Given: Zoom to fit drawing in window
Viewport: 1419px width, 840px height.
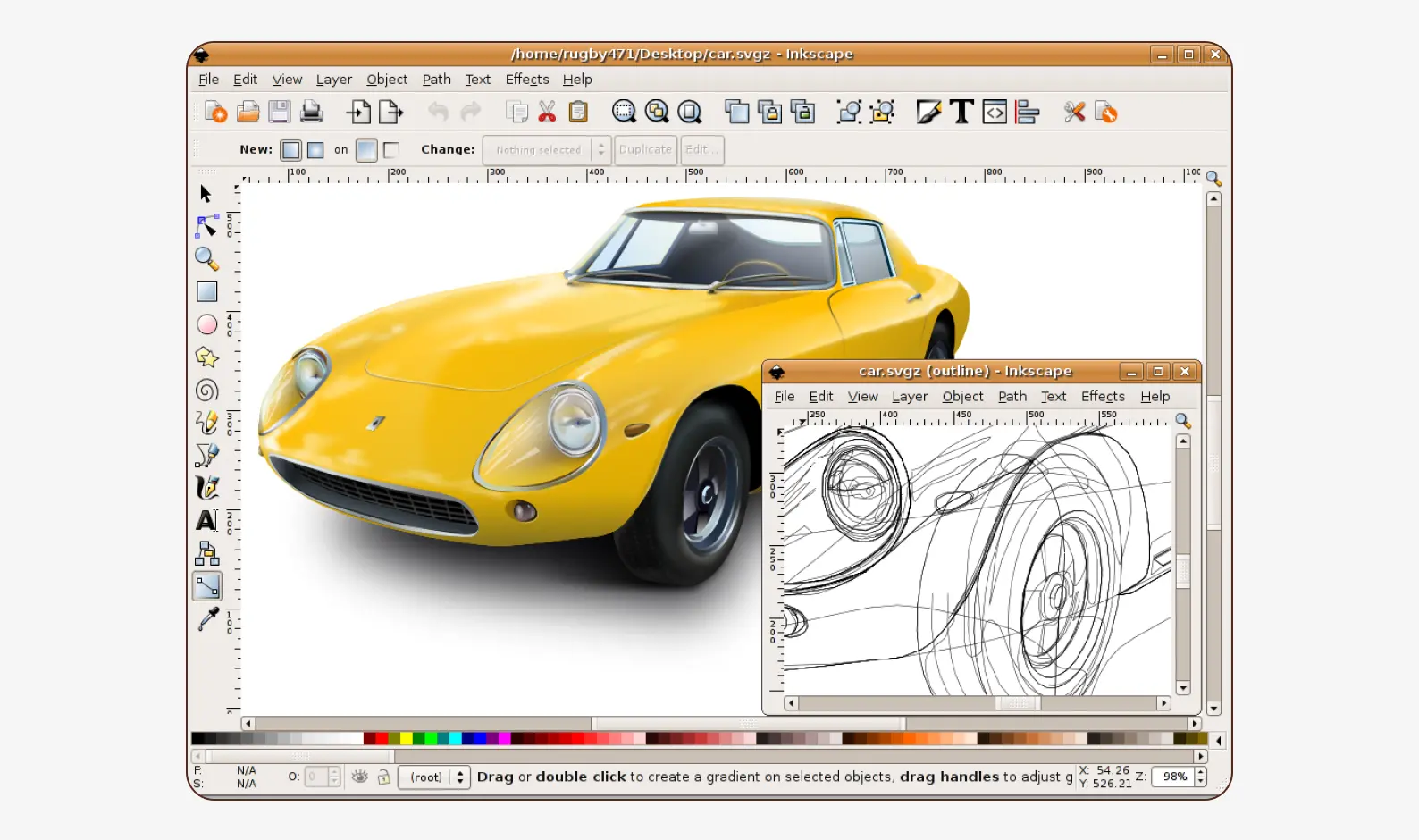Looking at the screenshot, I should (x=657, y=112).
